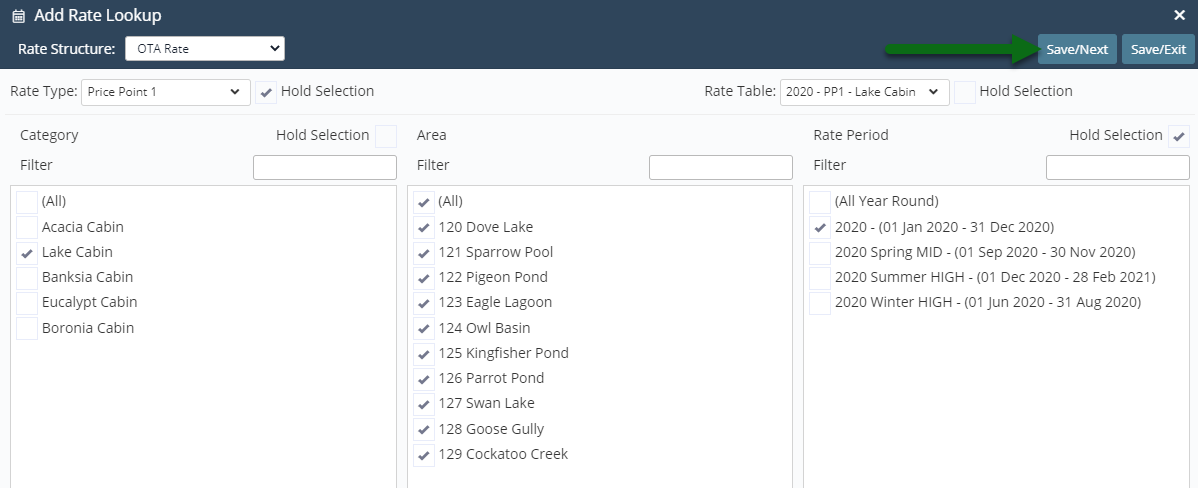Screen dimensions: 1198x488
Task: Uncheck 124 Owl Basin checkbox
Action: 423,328
